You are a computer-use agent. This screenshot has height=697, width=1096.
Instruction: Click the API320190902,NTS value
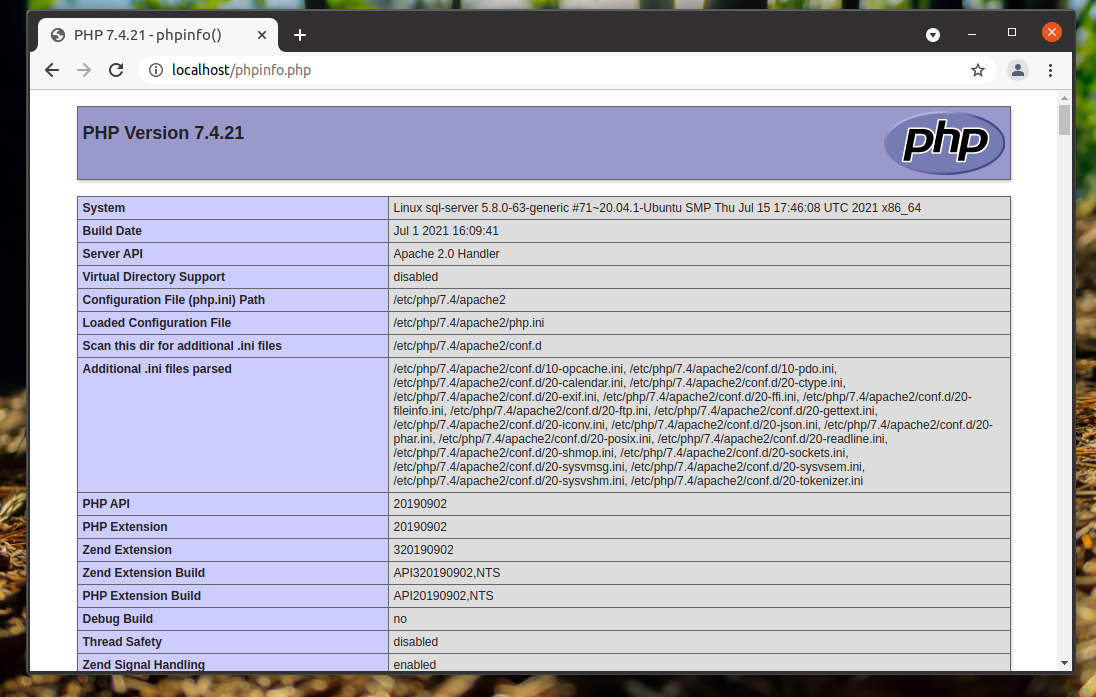click(x=447, y=573)
